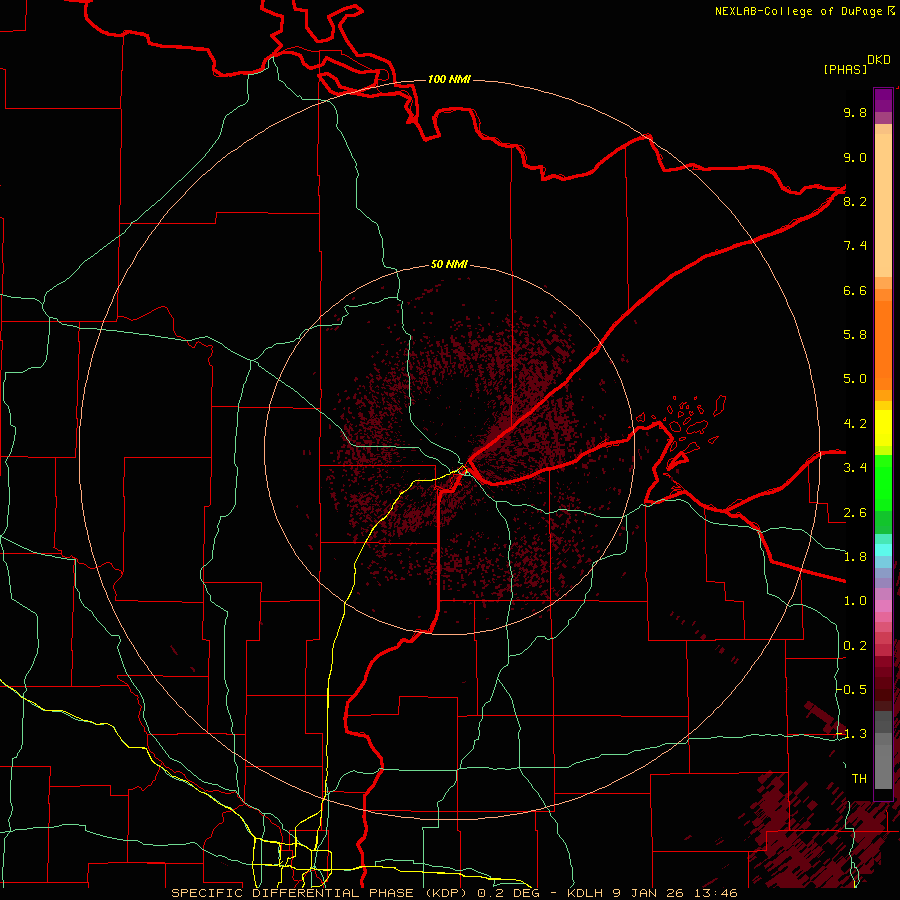This screenshot has width=900, height=900.
Task: Click the purple top color of legend bar
Action: click(883, 100)
